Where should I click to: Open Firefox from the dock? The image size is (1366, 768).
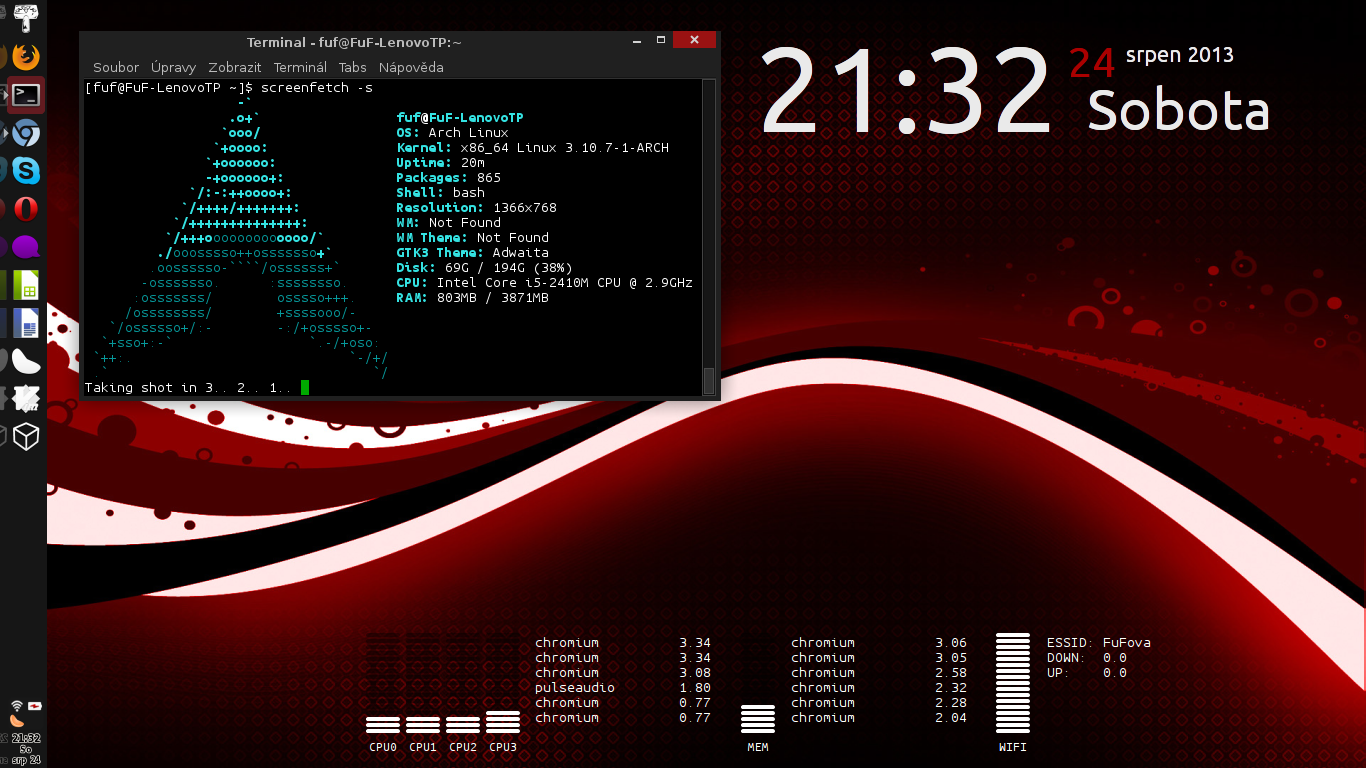[x=26, y=56]
